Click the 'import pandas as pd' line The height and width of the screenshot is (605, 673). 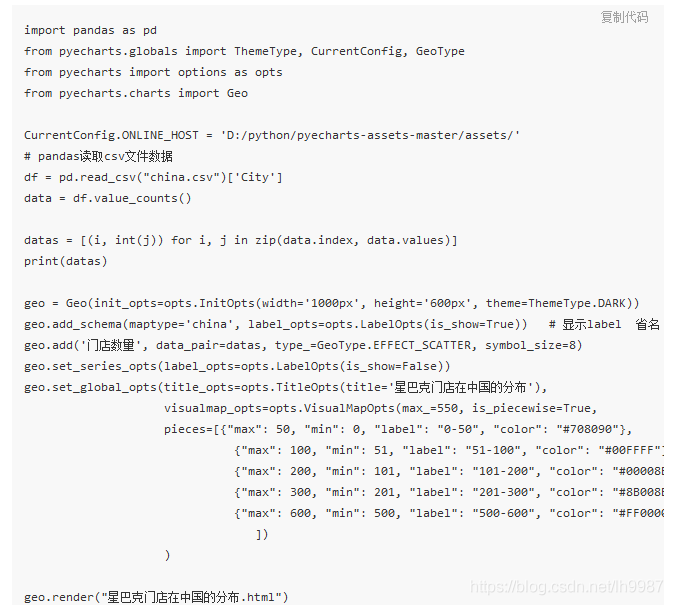point(90,30)
